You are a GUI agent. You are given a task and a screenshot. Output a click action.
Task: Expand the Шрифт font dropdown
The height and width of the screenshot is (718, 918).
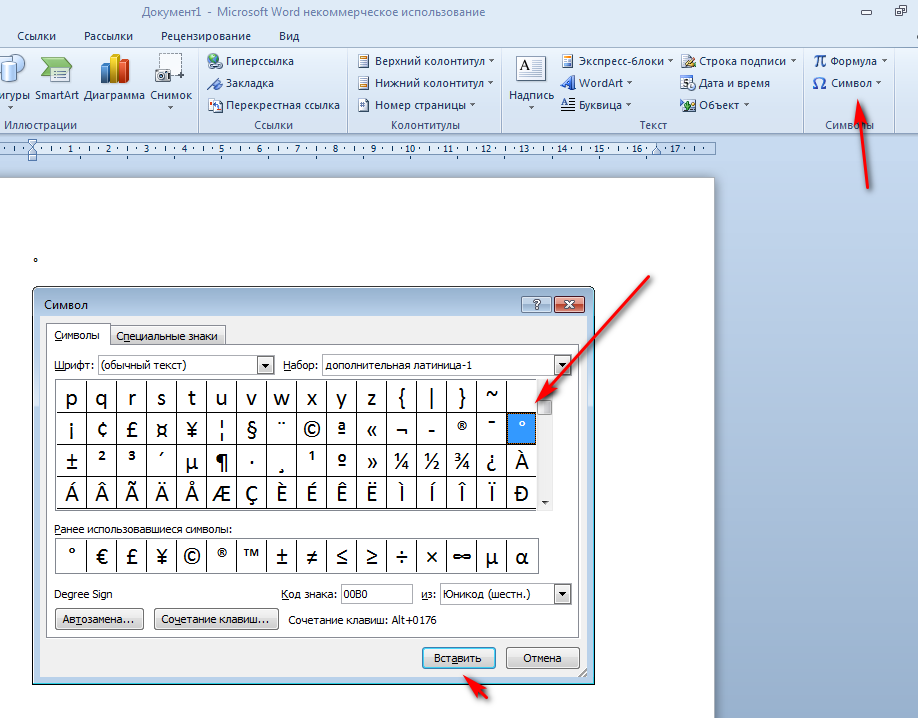pyautogui.click(x=266, y=365)
